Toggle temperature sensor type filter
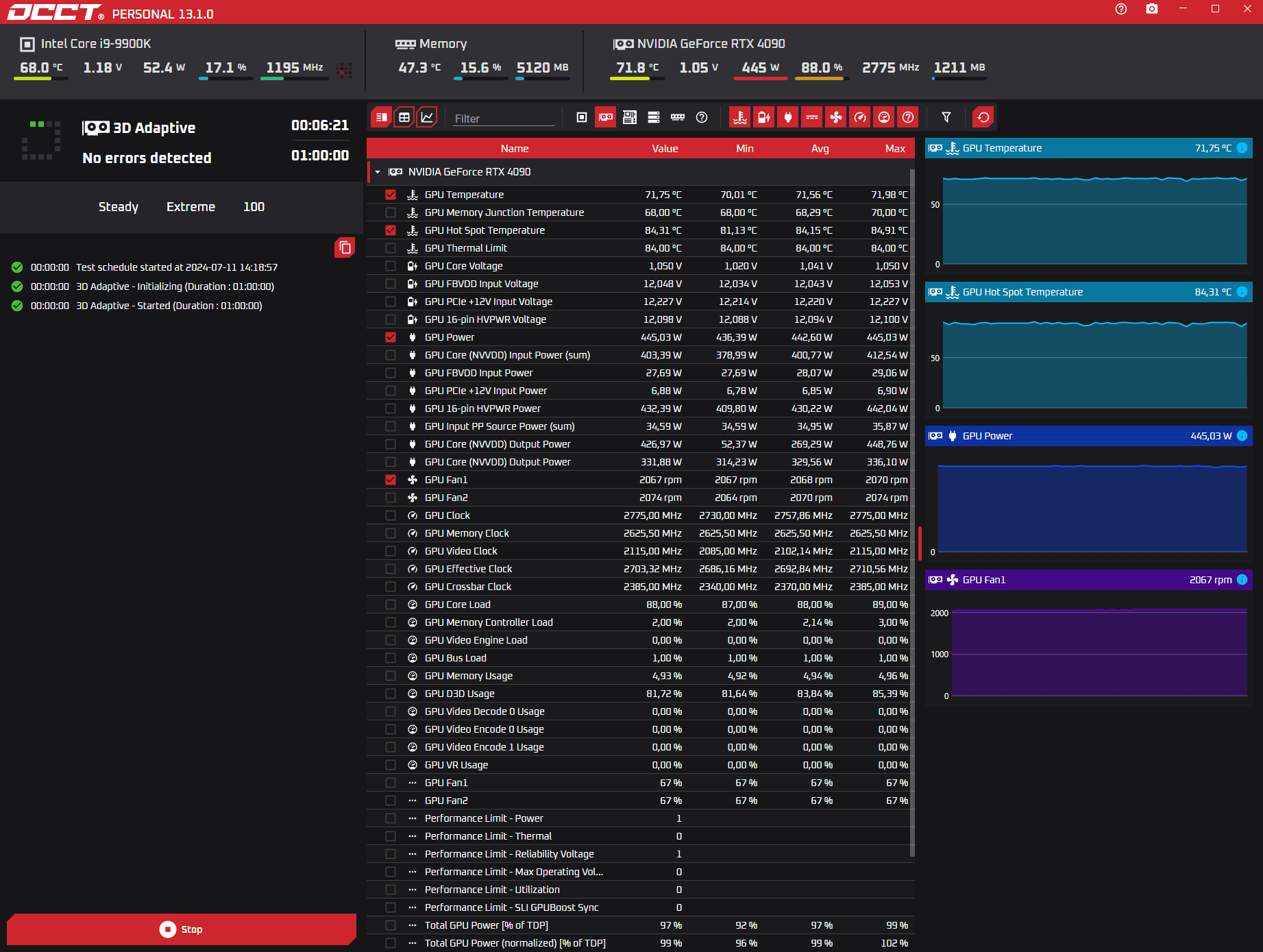 point(740,117)
